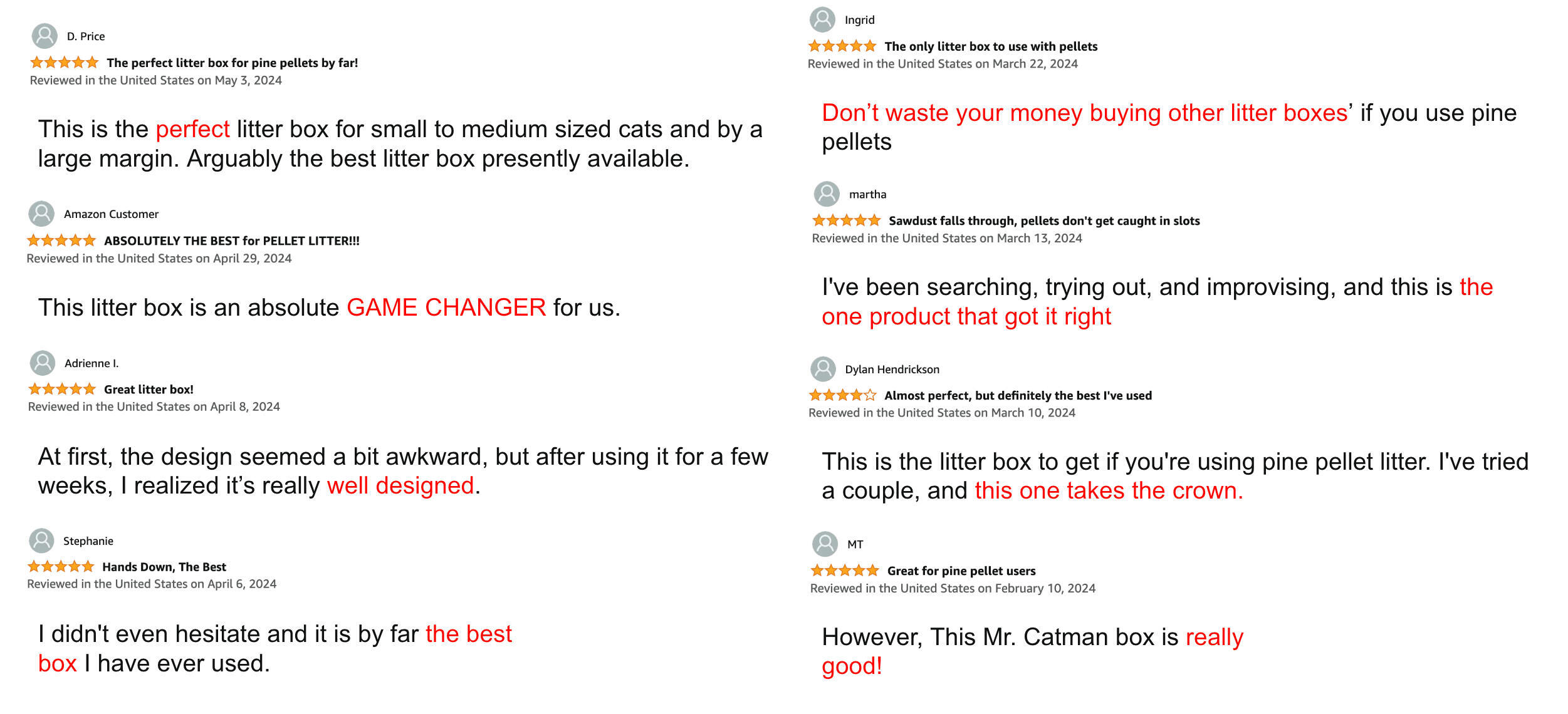Open "The only litter box to use with pellets"

click(991, 46)
